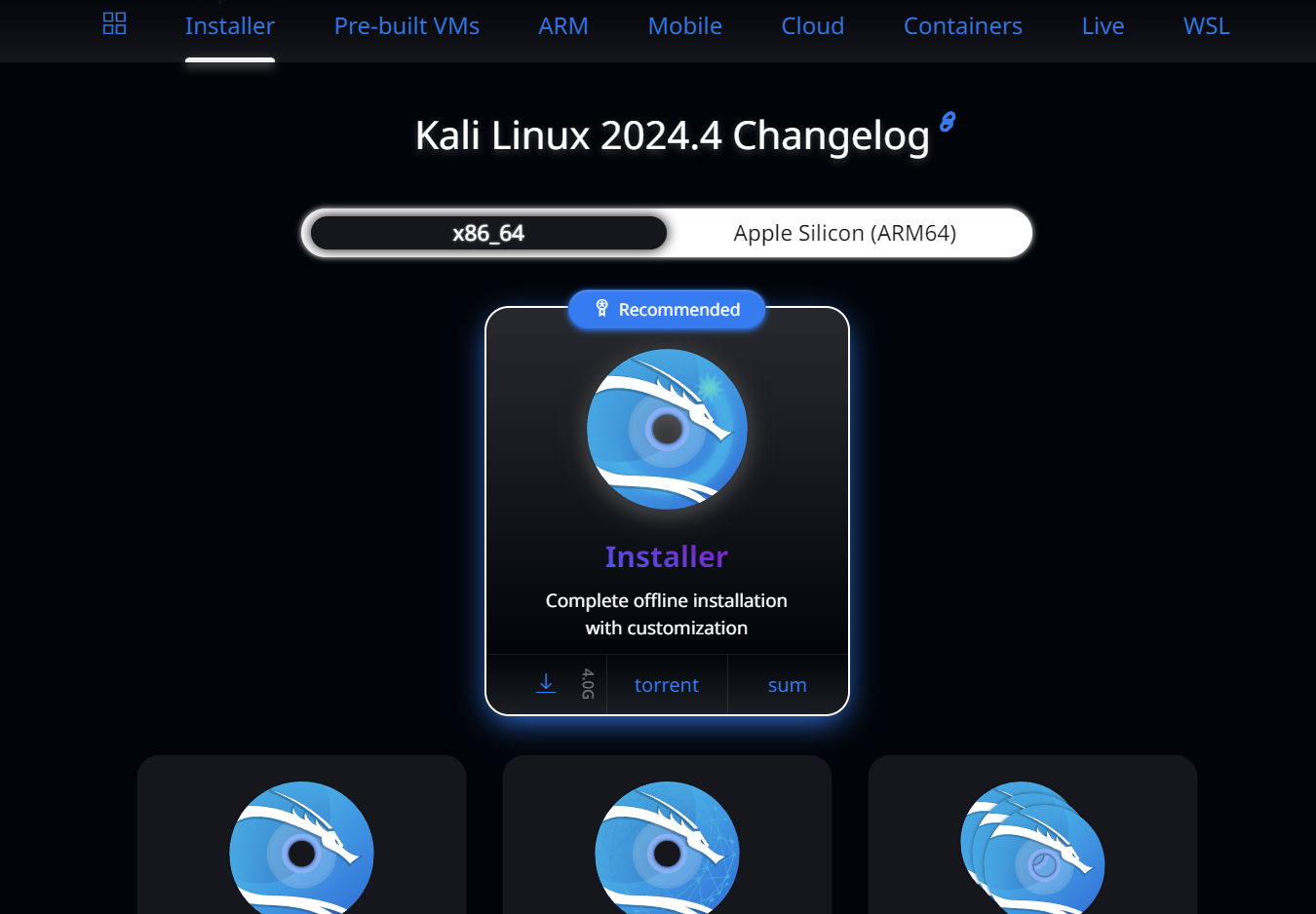Get the Installer torrent

667,685
